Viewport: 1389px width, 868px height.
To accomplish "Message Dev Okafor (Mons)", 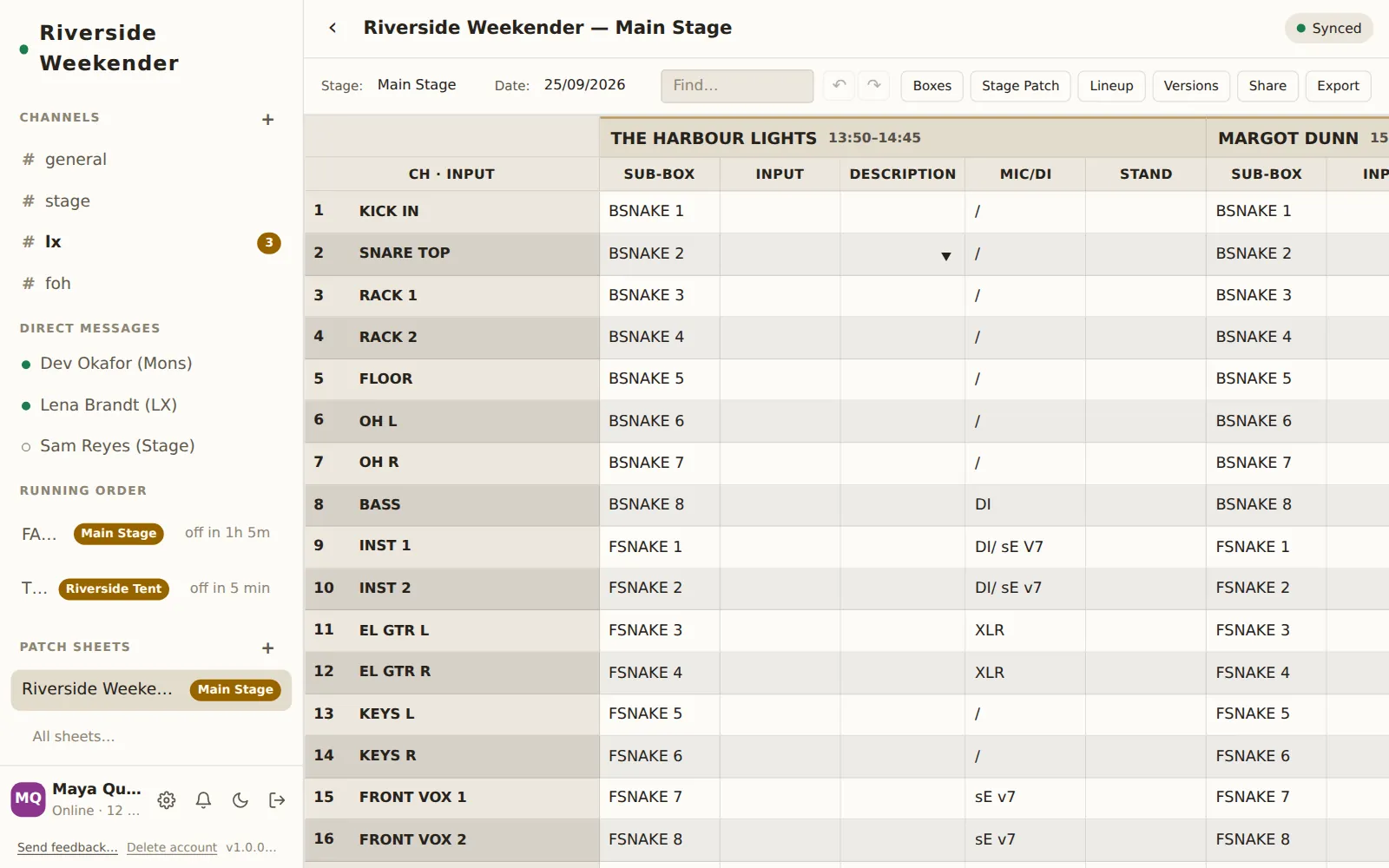I will (x=151, y=364).
